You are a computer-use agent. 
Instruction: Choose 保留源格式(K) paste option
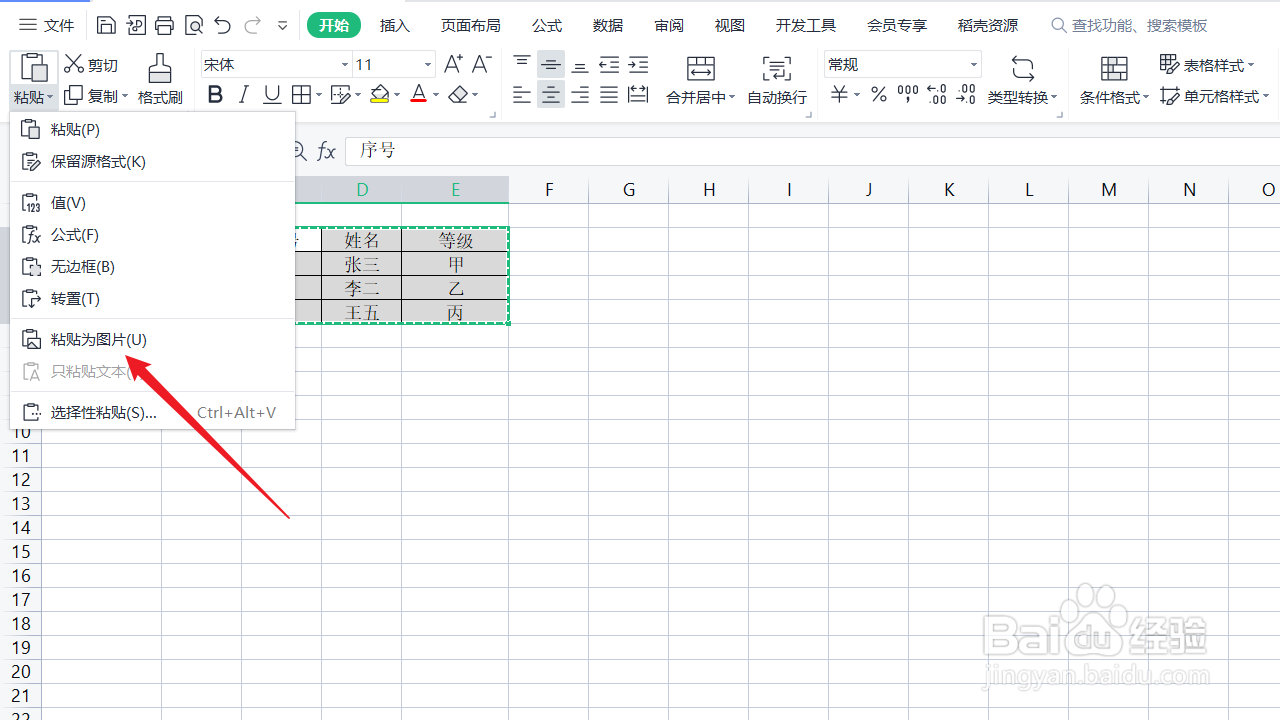(x=152, y=161)
